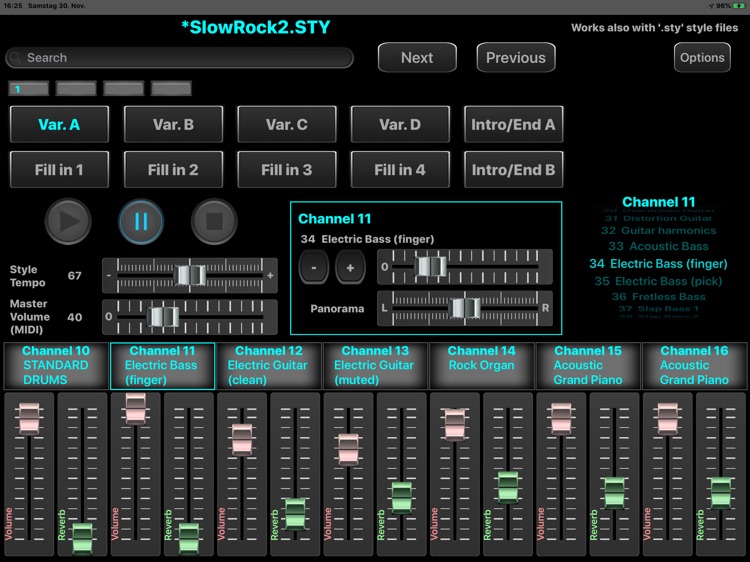Trigger Intro/End B
The height and width of the screenshot is (562, 750).
click(513, 170)
